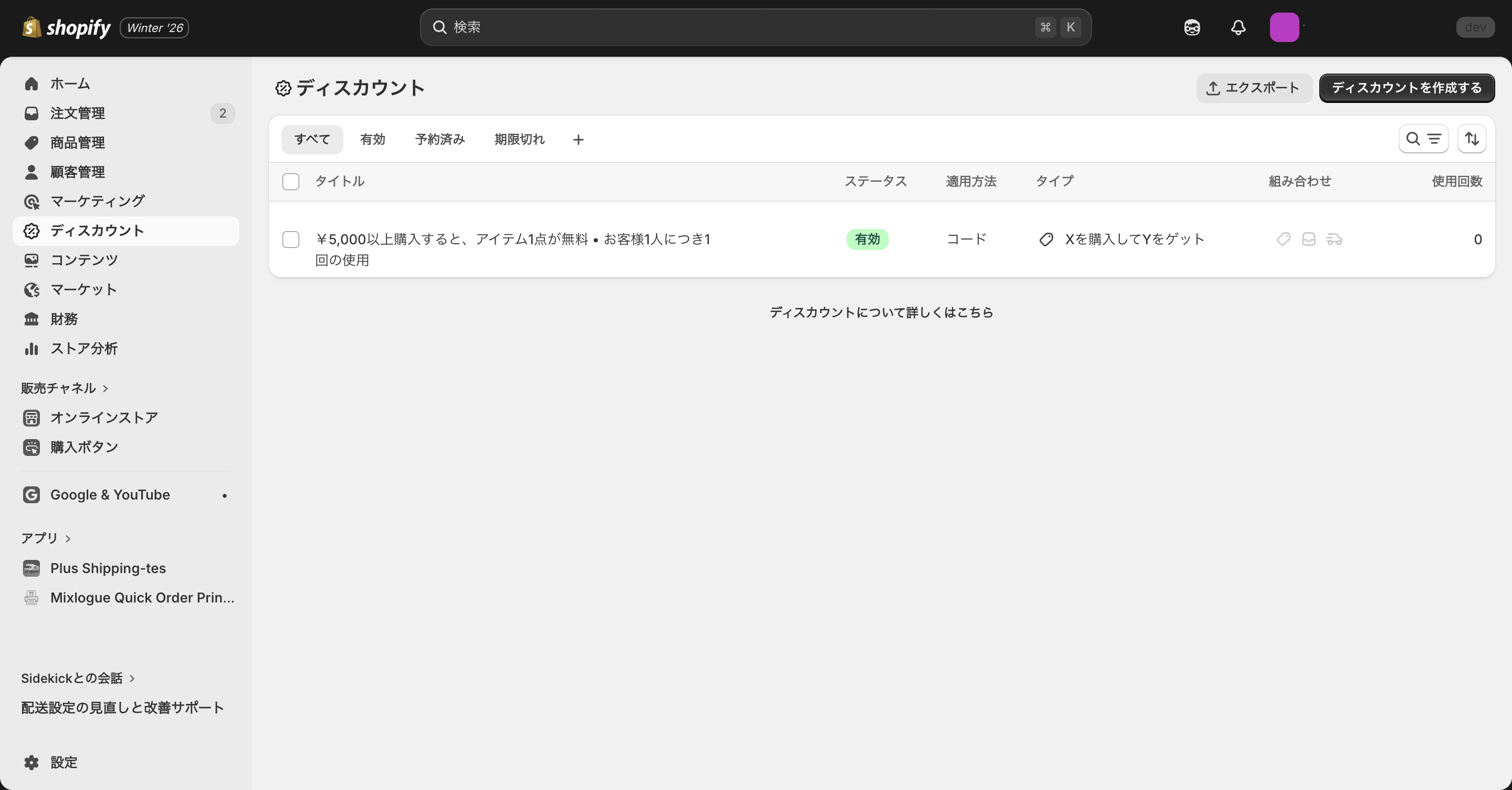
Task: Open the Sidekick assistant icon in the top bar
Action: [x=1192, y=27]
